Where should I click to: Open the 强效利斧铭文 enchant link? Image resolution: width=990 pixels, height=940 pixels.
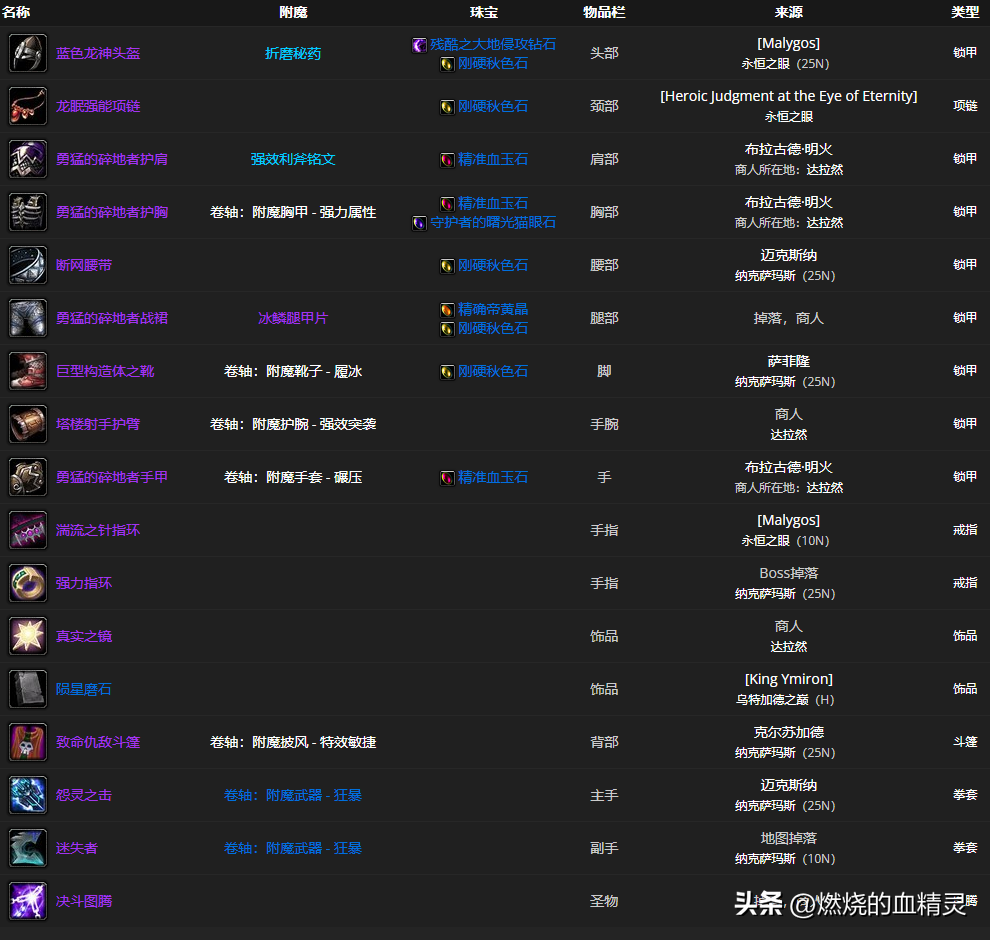tap(293, 159)
